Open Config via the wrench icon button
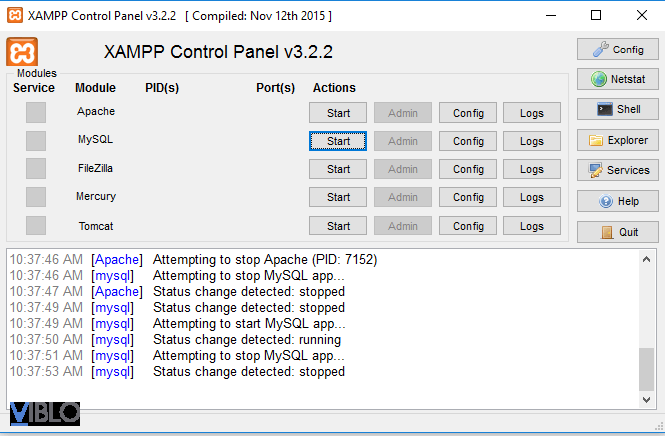Screen dimensions: 665x436 601,49
